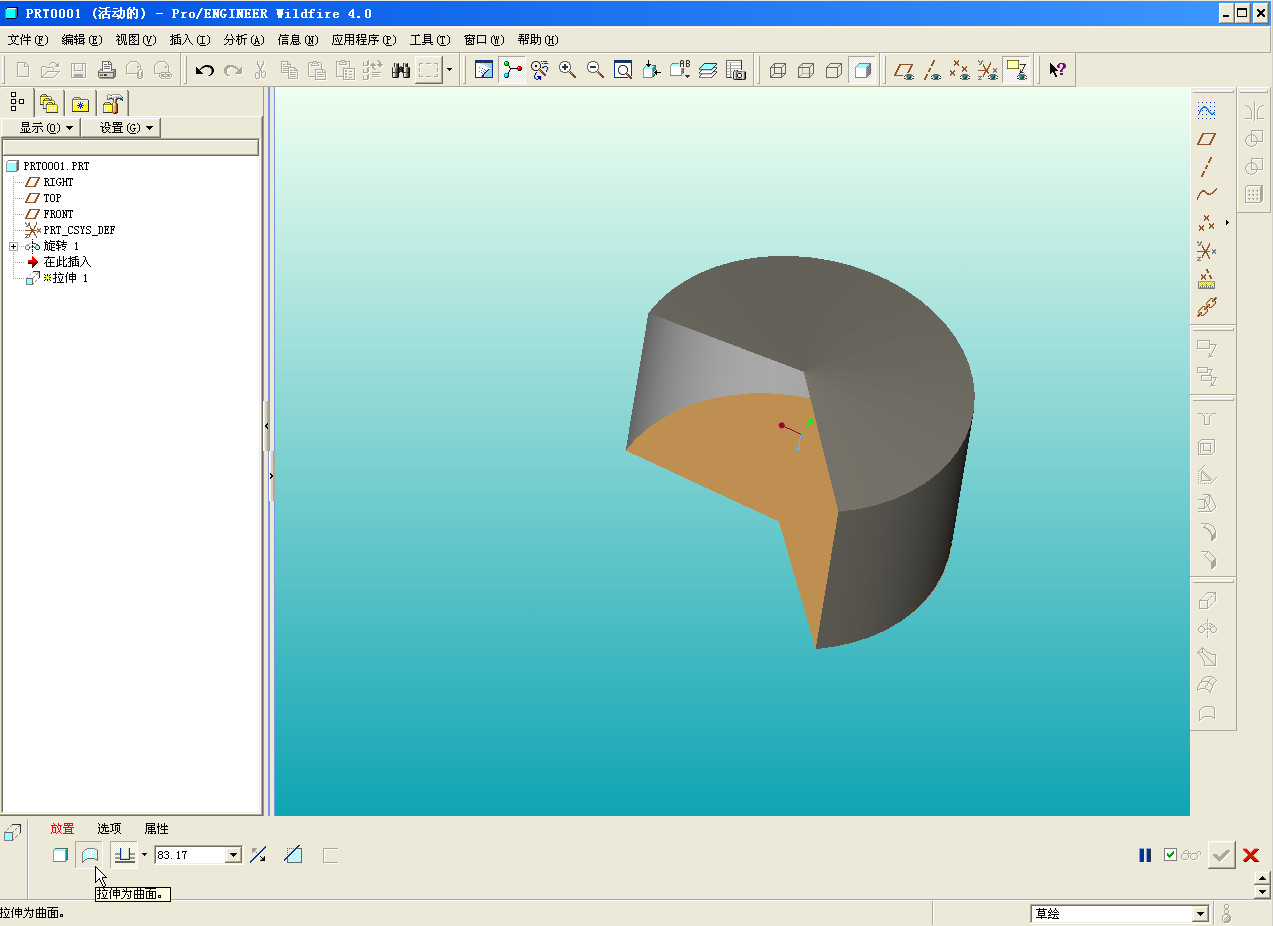This screenshot has height=926, width=1273.
Task: Click the flip depth direction icon
Action: click(x=258, y=855)
